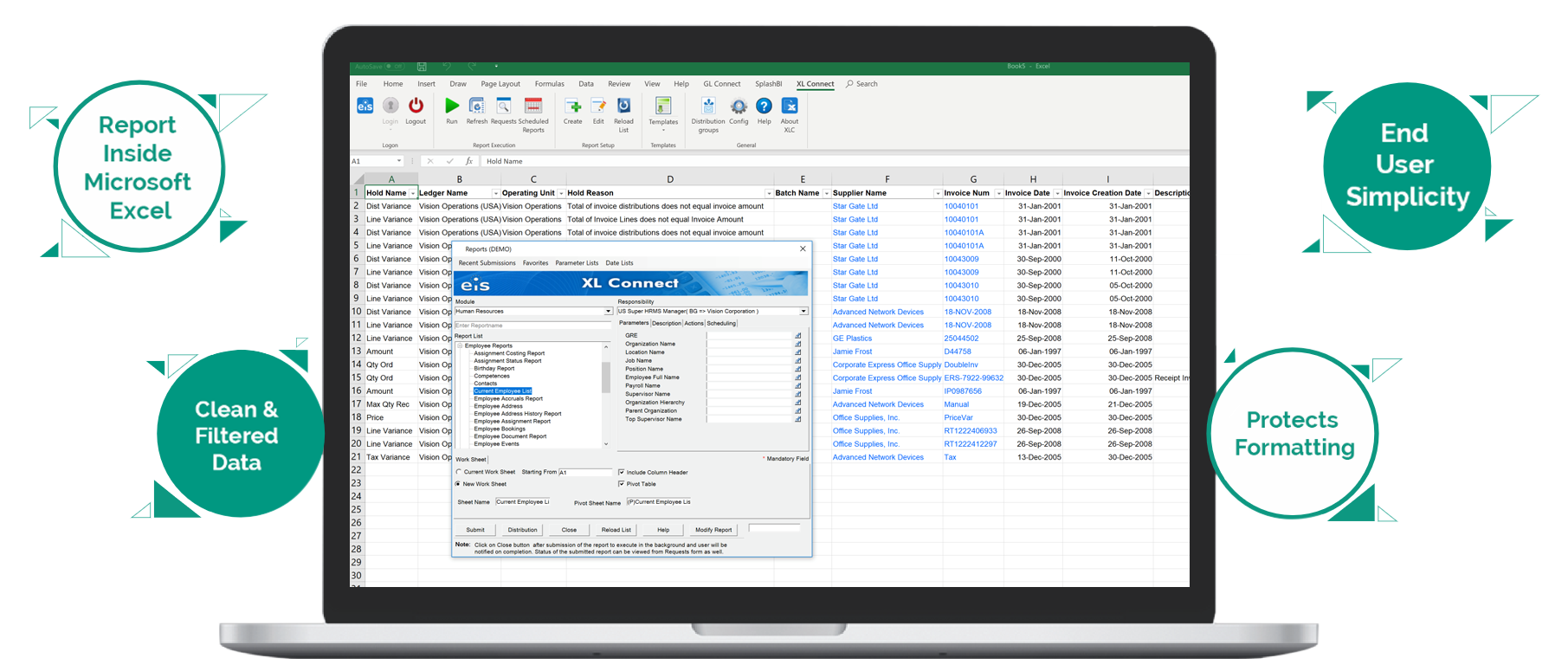Screen dimensions: 1568x671
Task: Click the Enter Reportname search field
Action: tap(532, 326)
